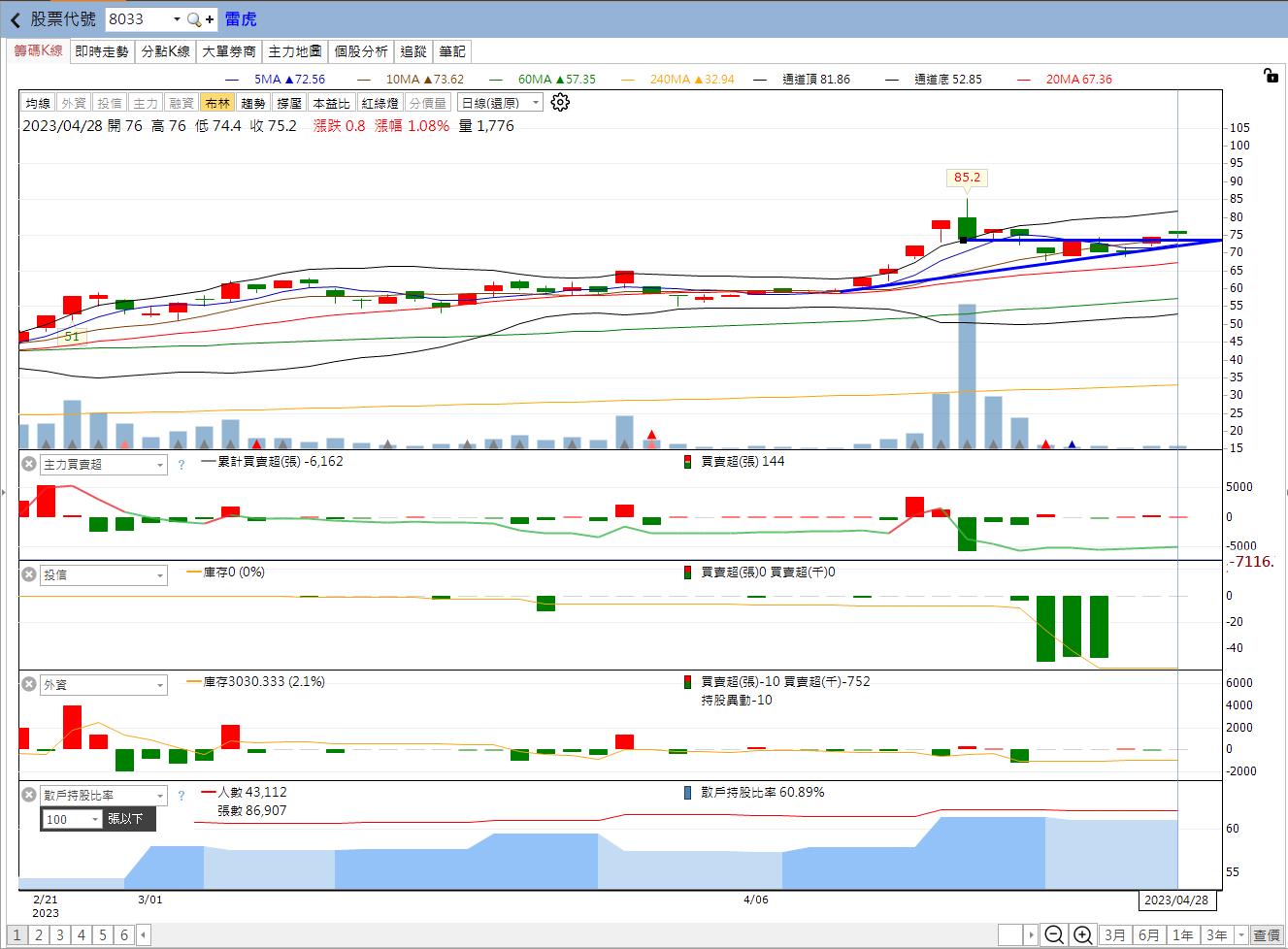Select layout page 4
This screenshot has width=1288, height=949.
tap(82, 935)
